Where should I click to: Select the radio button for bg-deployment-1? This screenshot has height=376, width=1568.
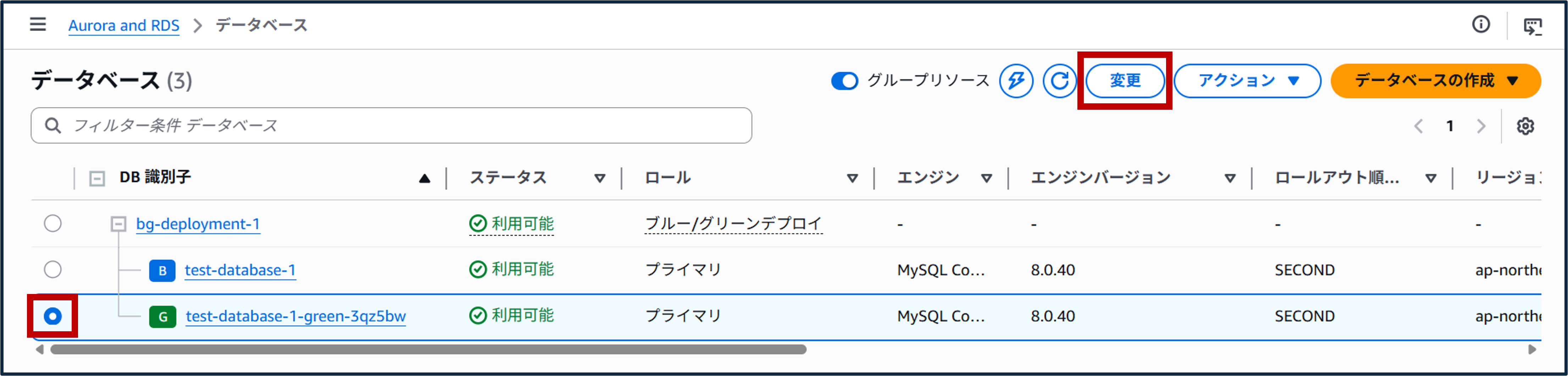click(53, 224)
